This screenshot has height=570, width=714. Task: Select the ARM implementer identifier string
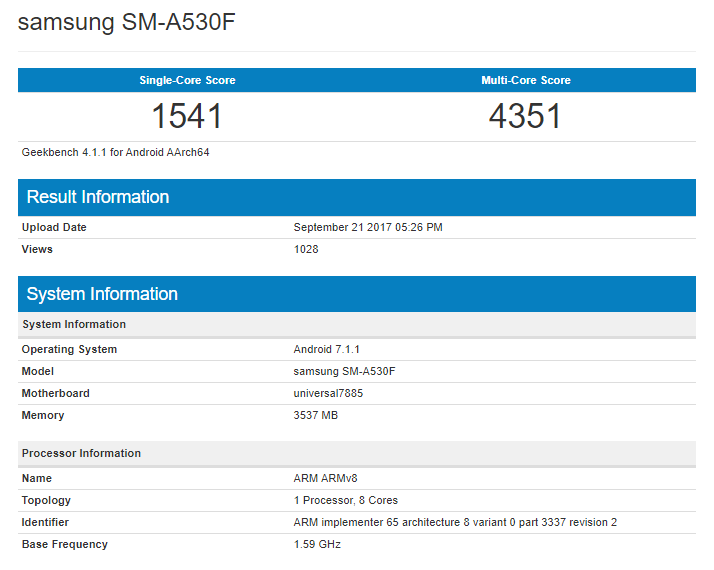coord(455,522)
